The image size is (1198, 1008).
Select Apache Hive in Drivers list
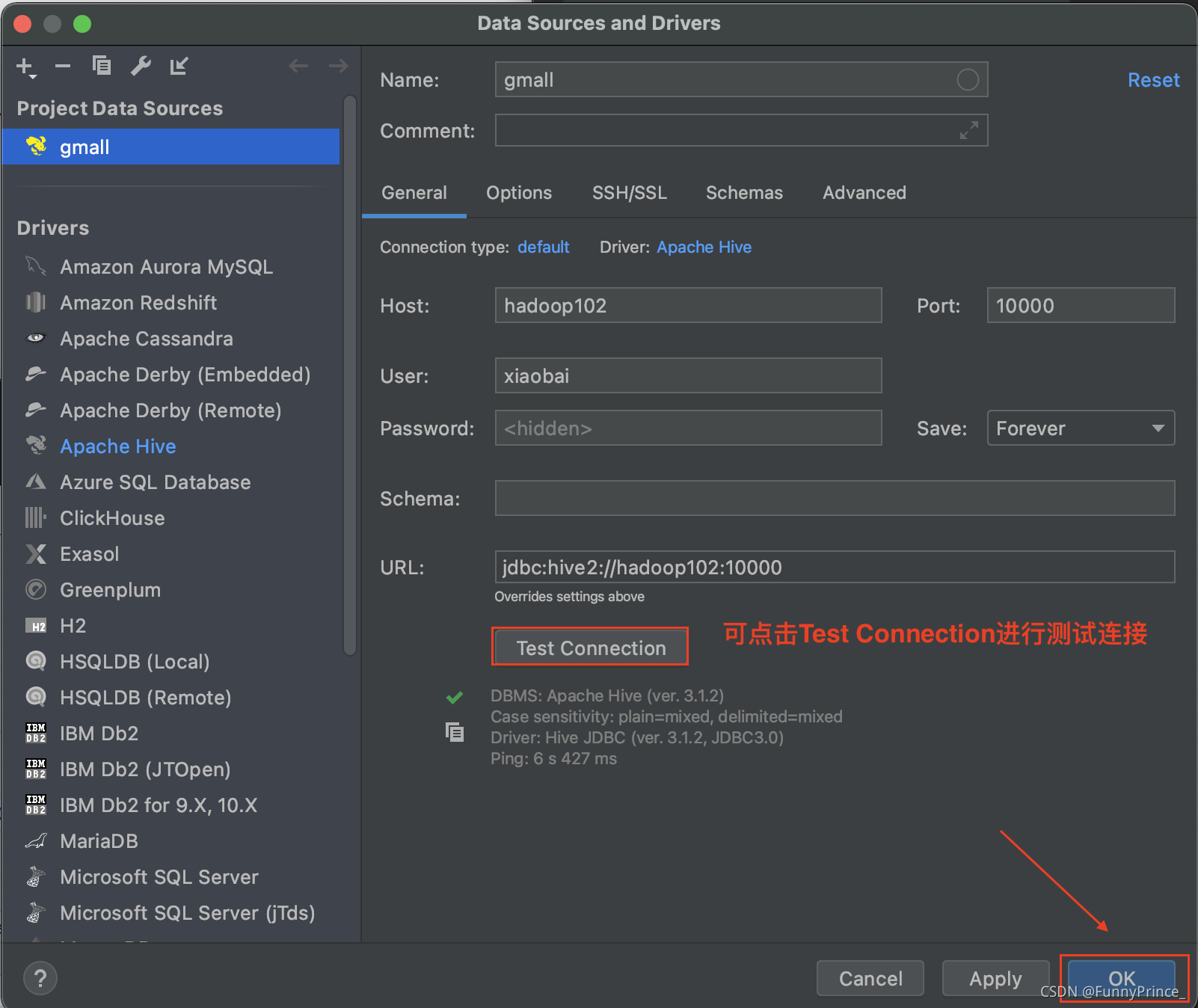click(x=118, y=446)
